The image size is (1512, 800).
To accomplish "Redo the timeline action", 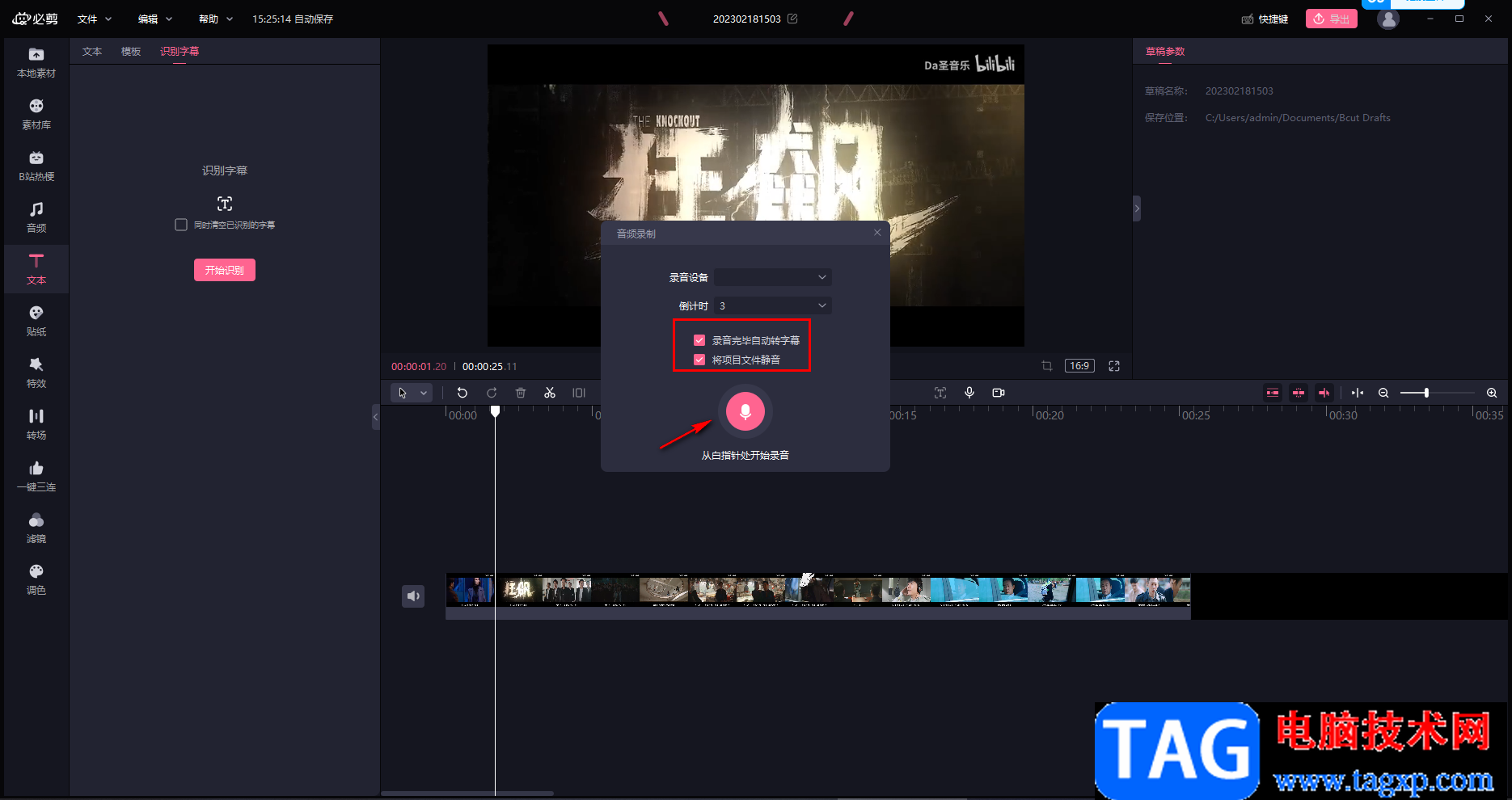I will pos(492,393).
